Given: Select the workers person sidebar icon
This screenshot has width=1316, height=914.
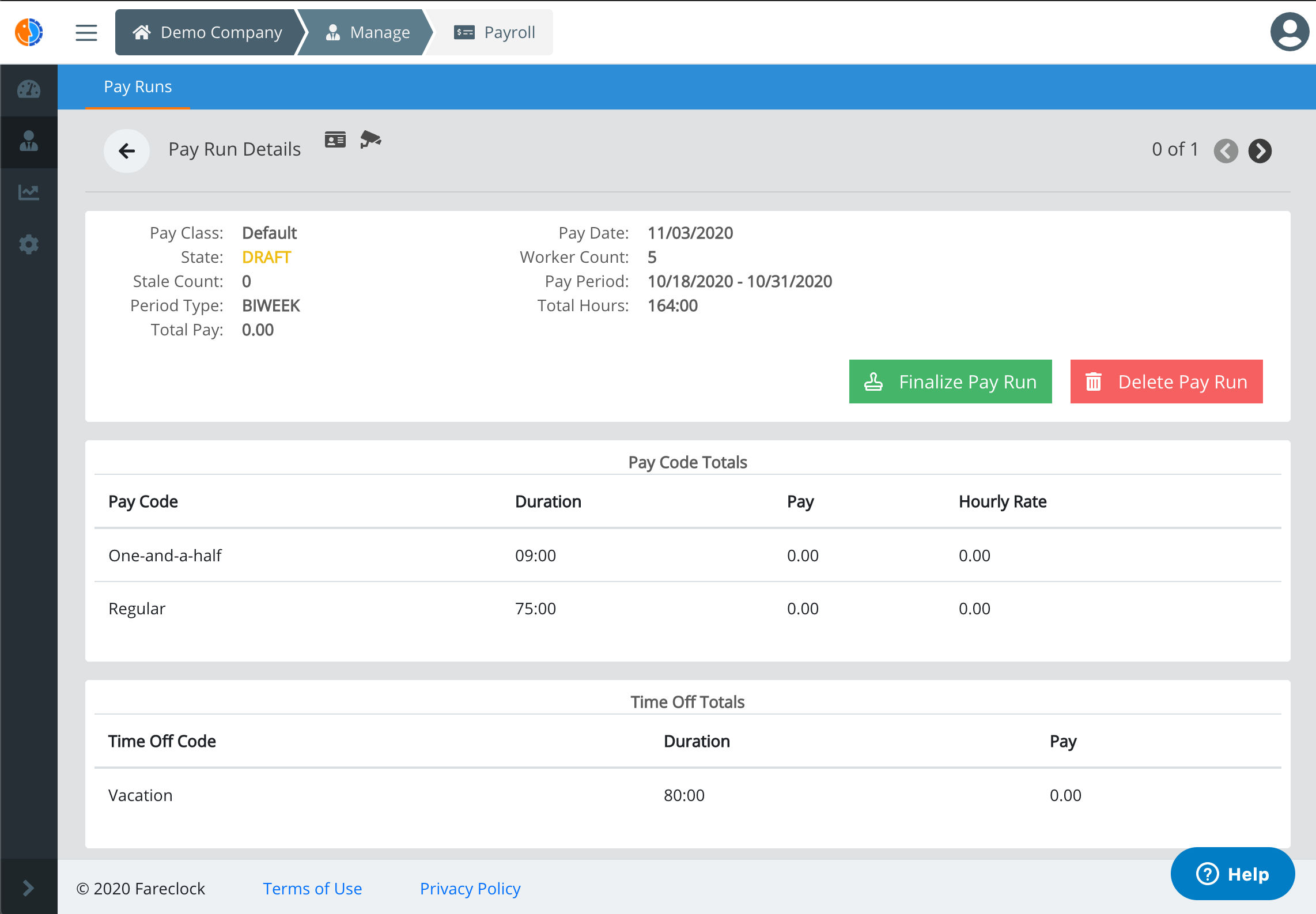Looking at the screenshot, I should [29, 141].
